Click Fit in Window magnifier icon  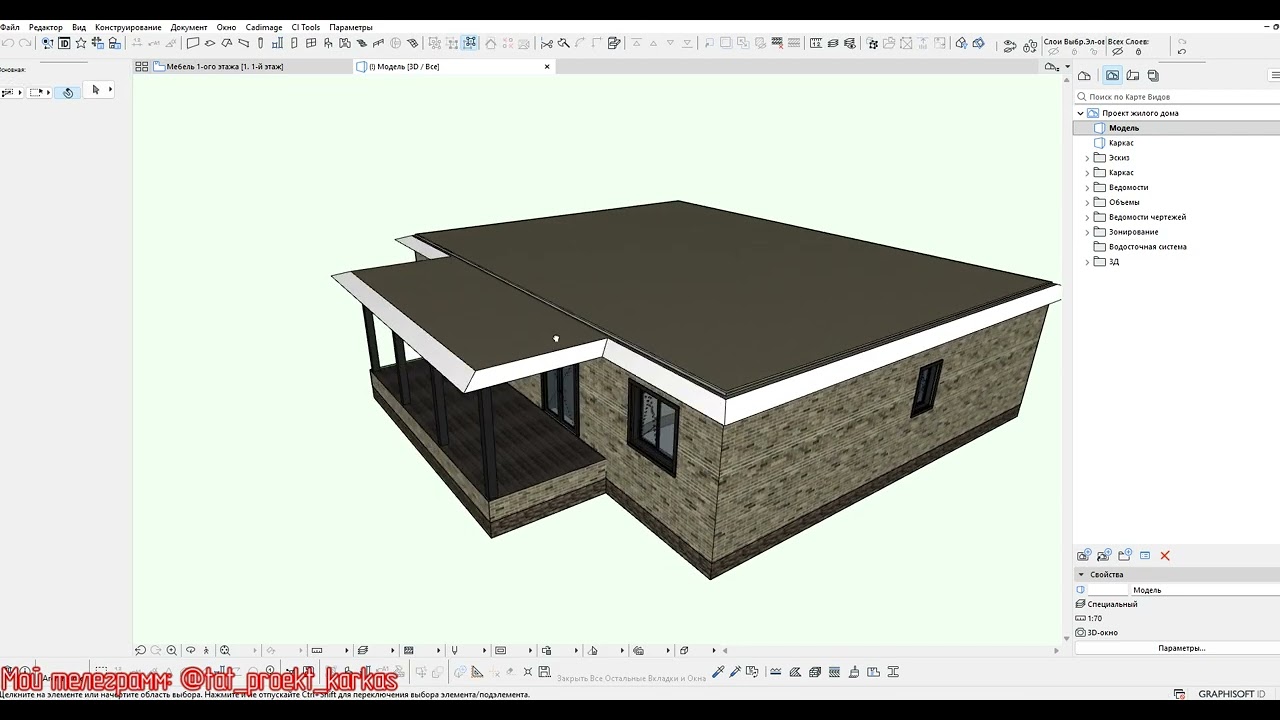click(224, 650)
